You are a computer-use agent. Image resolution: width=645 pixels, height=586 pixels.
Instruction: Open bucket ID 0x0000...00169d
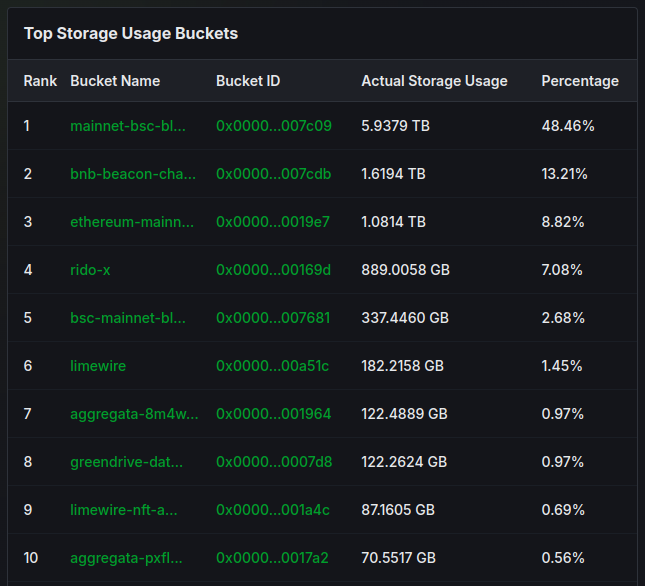point(274,270)
